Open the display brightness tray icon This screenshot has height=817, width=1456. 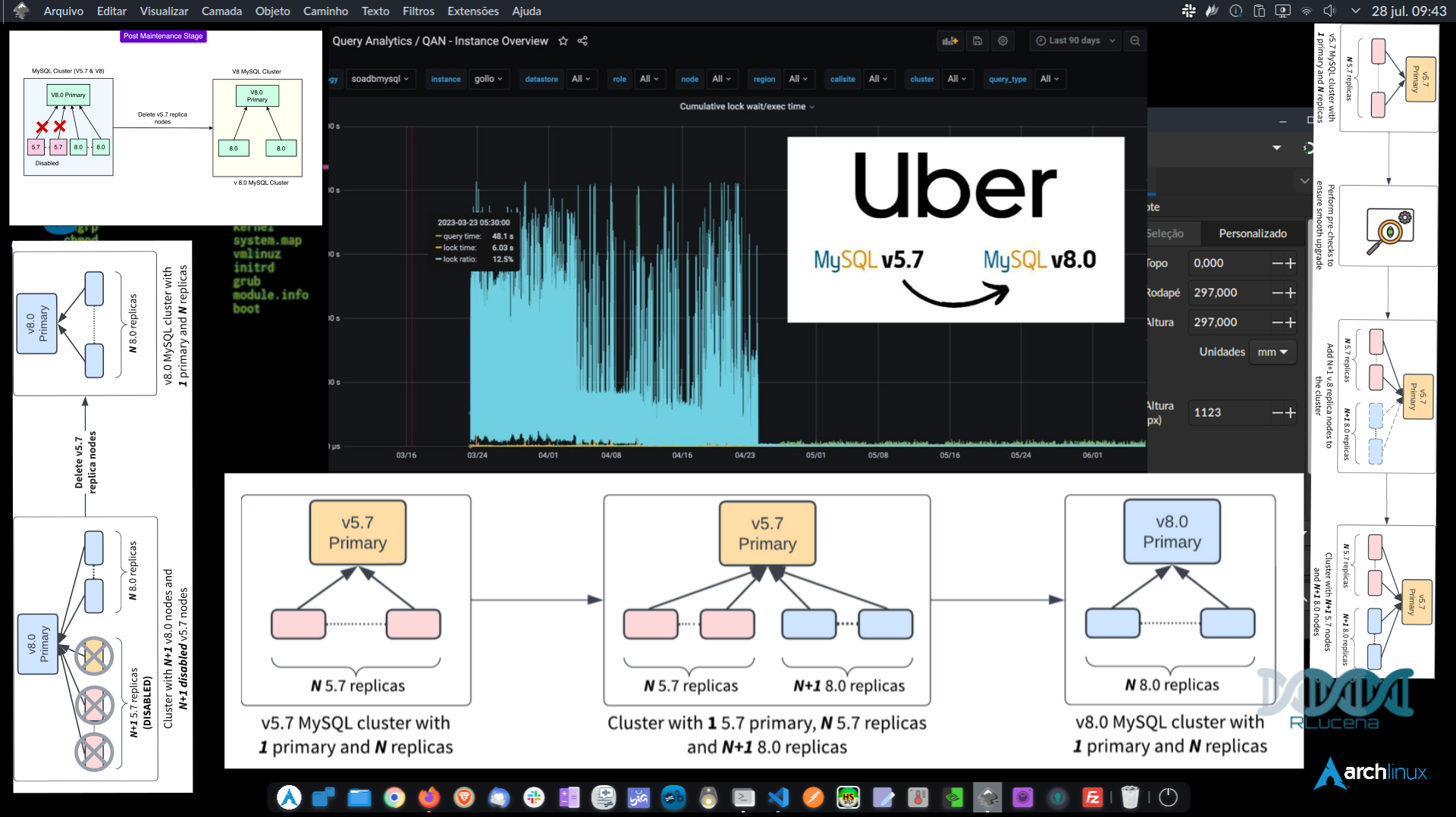1282,11
